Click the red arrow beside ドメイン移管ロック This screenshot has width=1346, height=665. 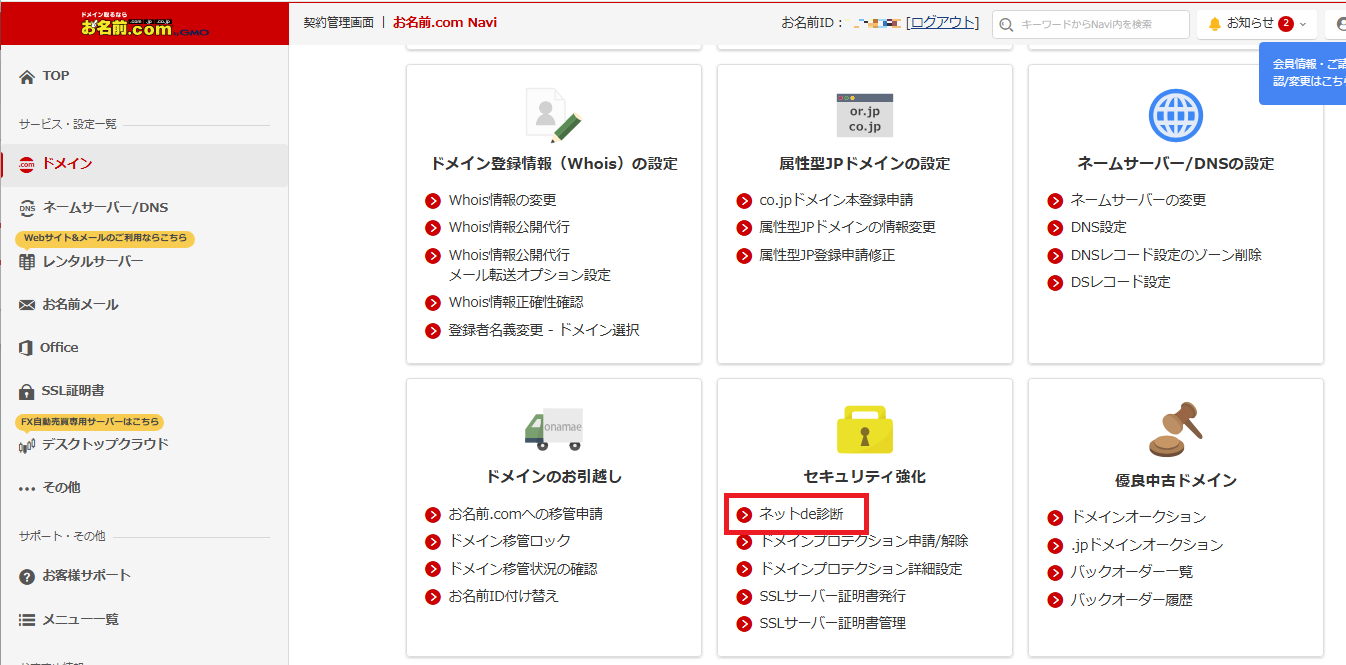tap(433, 542)
